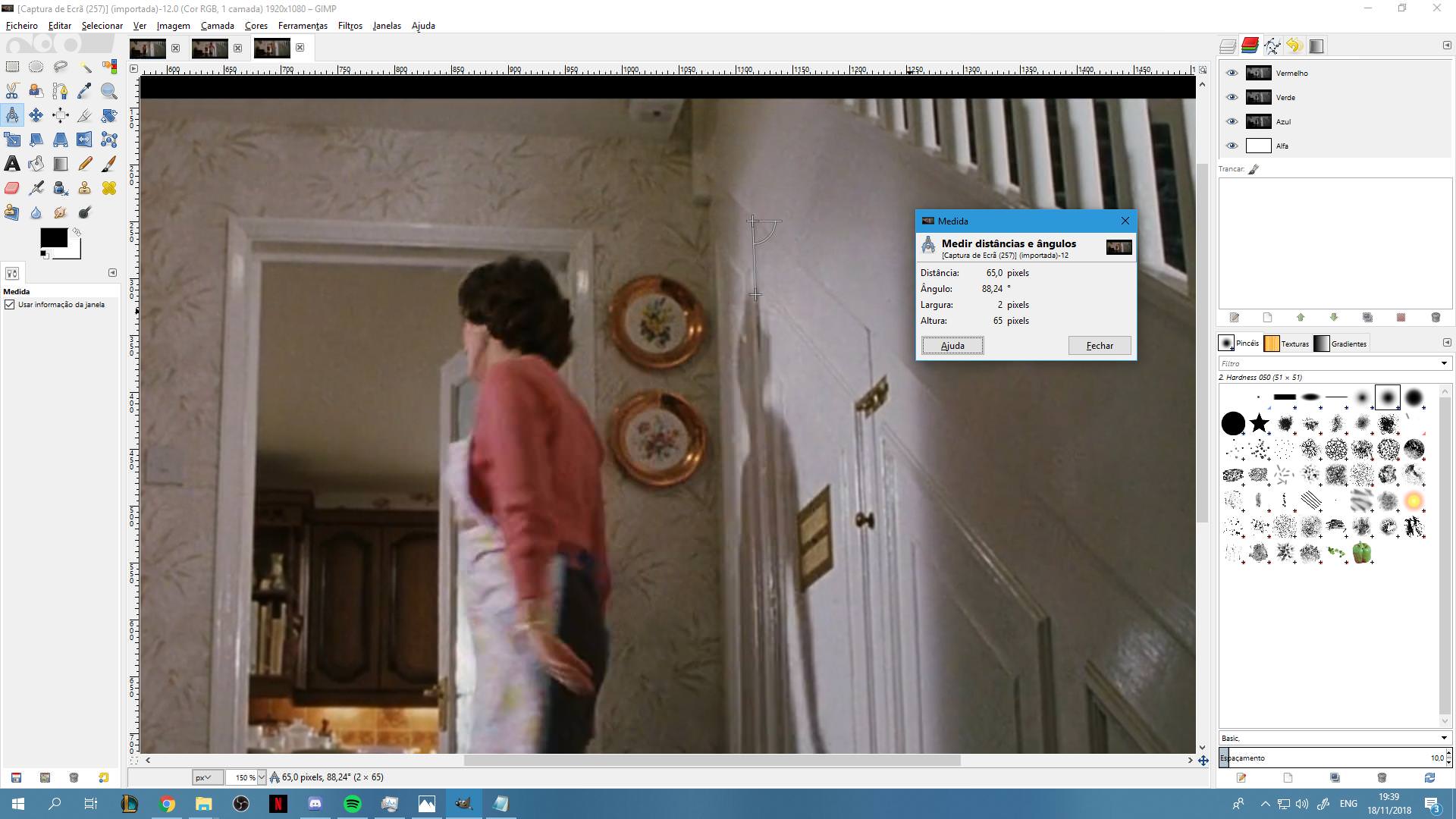Toggle the Trancar pixels lock brush
This screenshot has width=1456, height=819.
tap(1254, 169)
